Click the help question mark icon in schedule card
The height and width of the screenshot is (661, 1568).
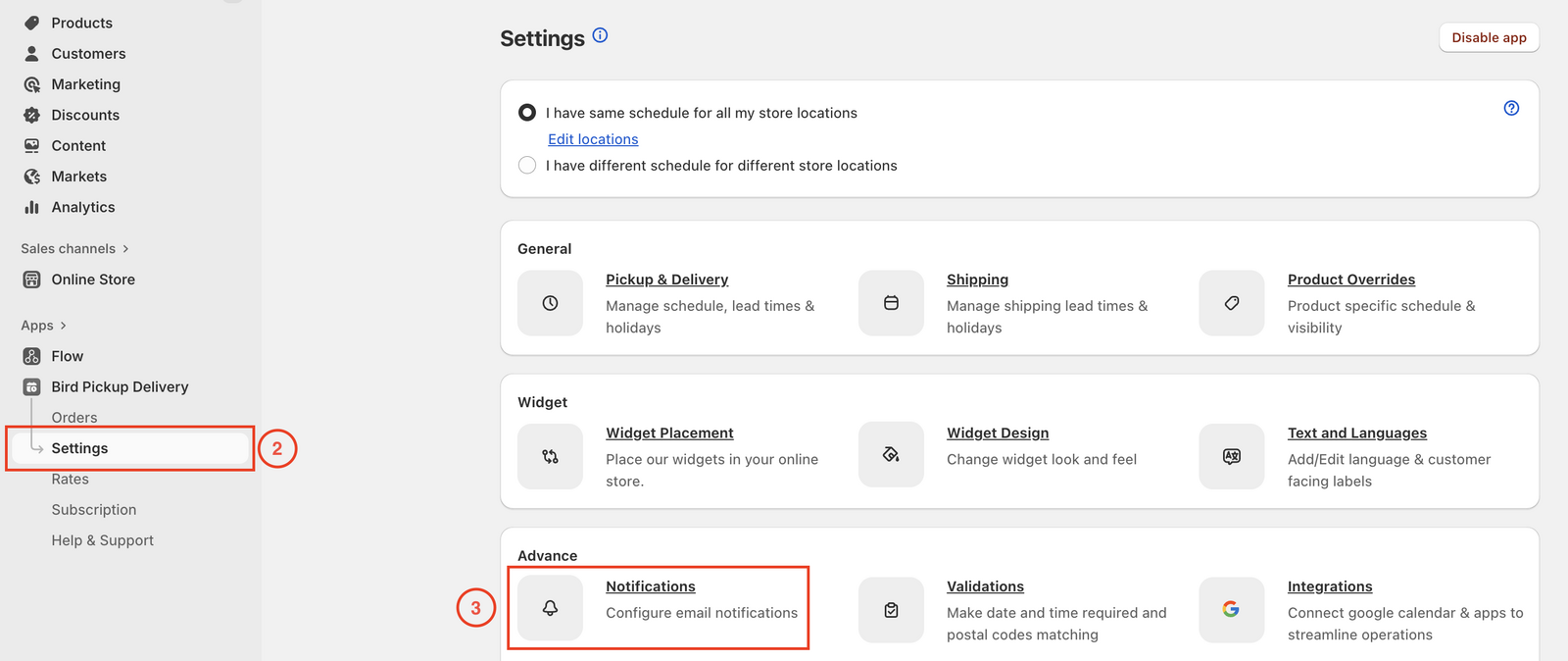pyautogui.click(x=1511, y=108)
